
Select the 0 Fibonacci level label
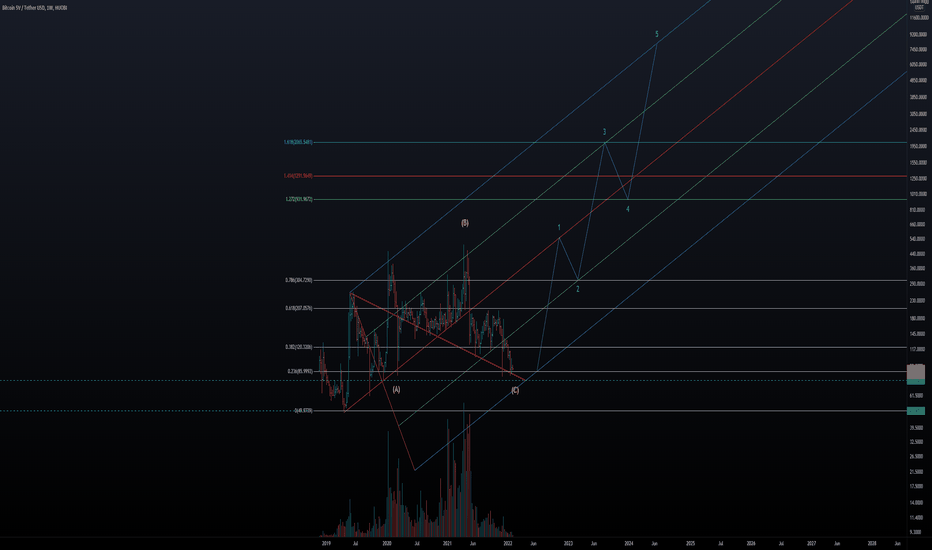303,410
